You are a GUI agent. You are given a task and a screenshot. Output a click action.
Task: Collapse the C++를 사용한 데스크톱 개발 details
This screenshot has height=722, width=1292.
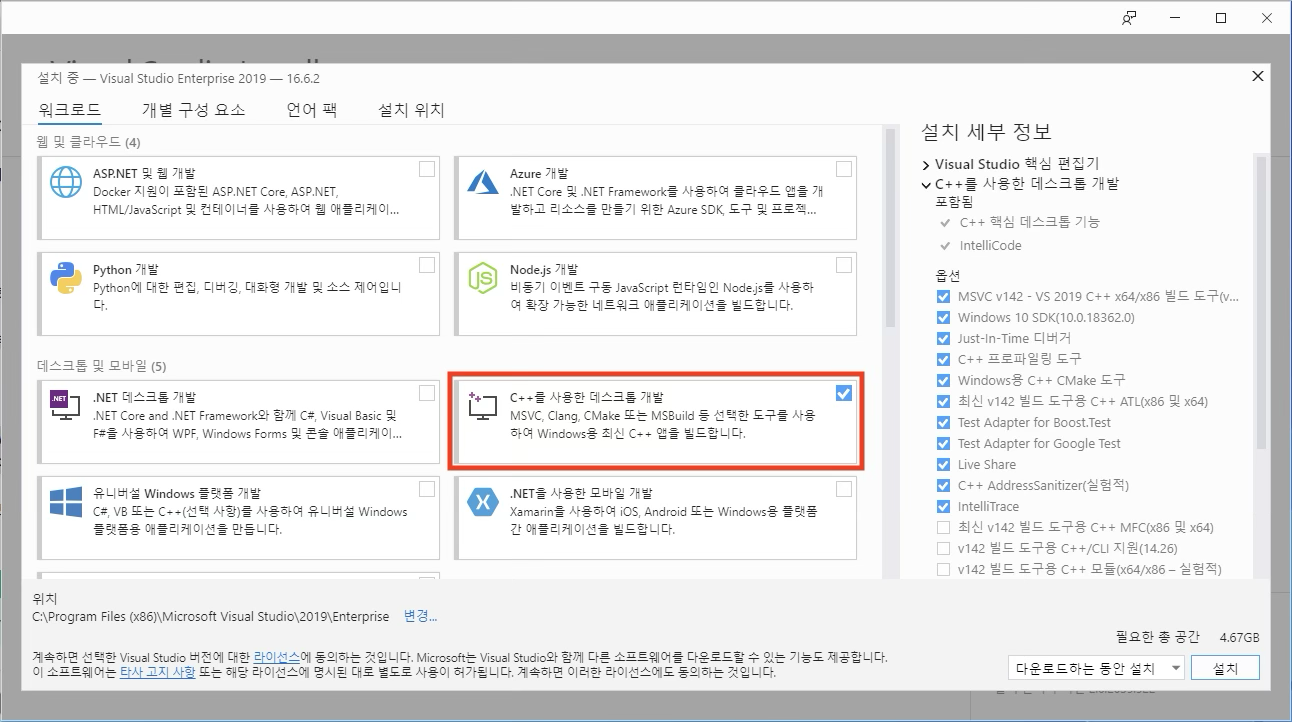[x=926, y=184]
